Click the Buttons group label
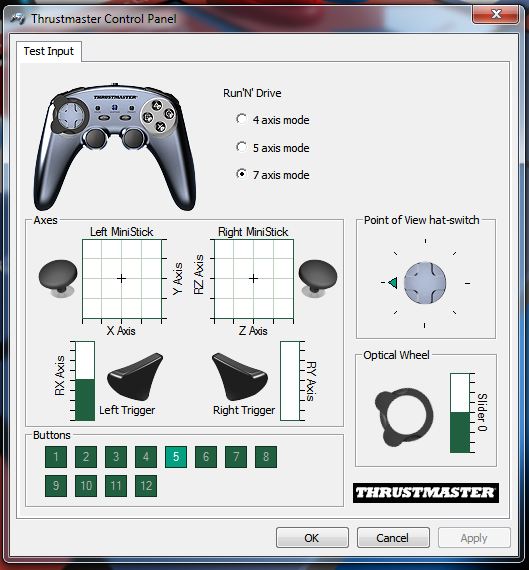This screenshot has width=529, height=570. (x=52, y=435)
